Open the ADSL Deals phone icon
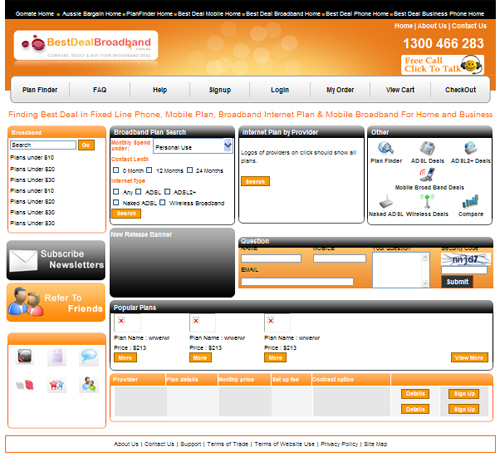This screenshot has height=455, width=500. pyautogui.click(x=427, y=148)
